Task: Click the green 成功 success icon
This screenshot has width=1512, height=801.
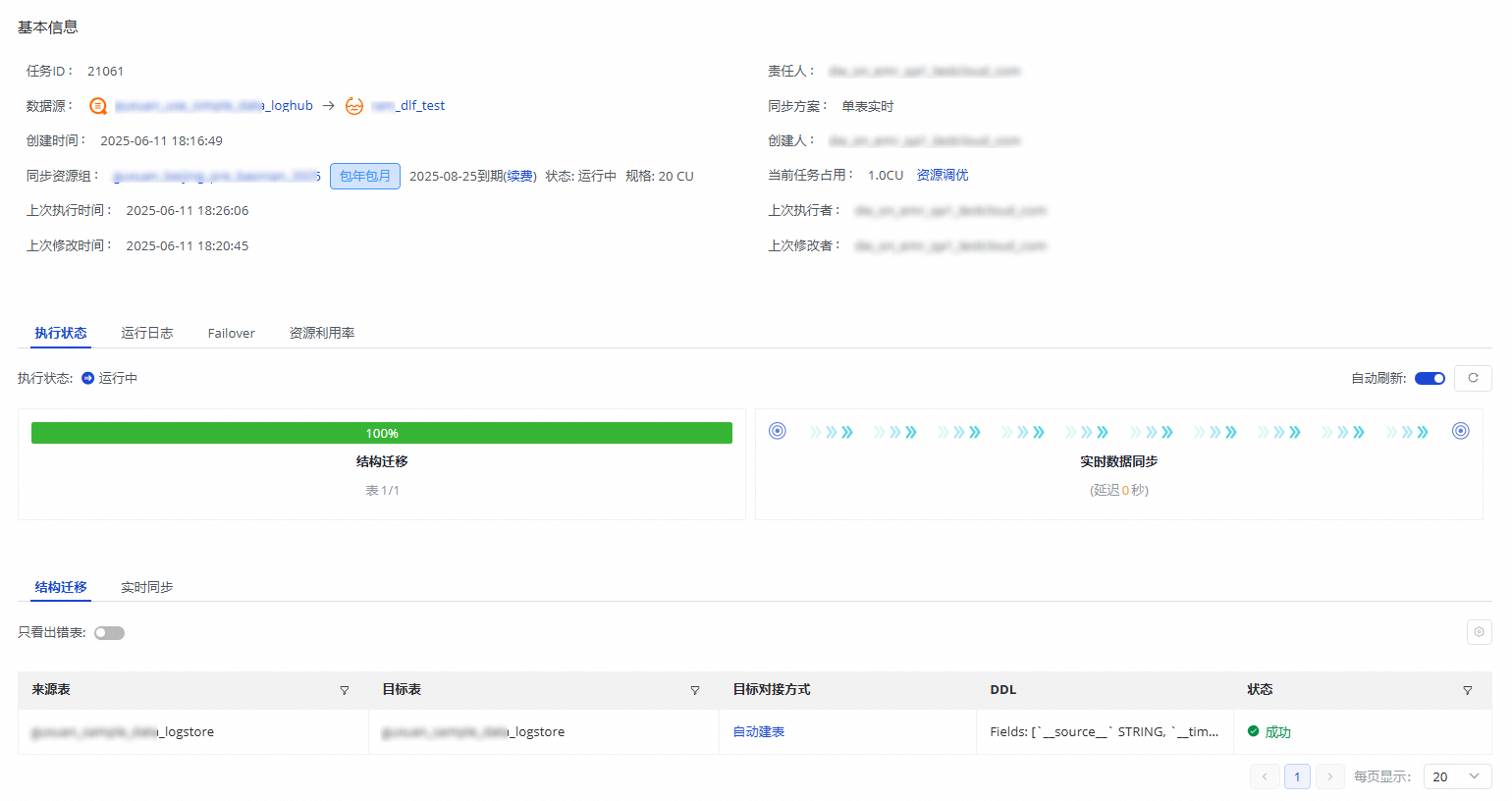Action: tap(1254, 731)
